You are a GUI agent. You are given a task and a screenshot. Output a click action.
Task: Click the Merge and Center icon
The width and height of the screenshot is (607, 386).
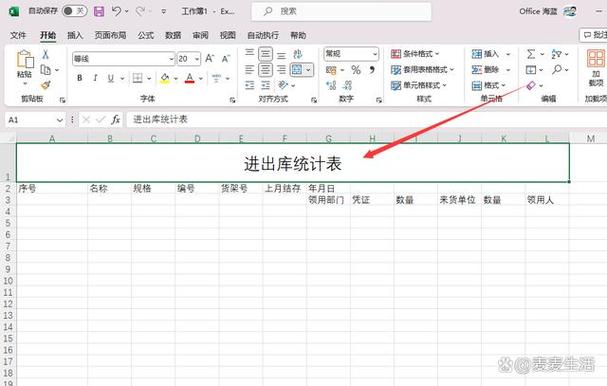point(297,70)
